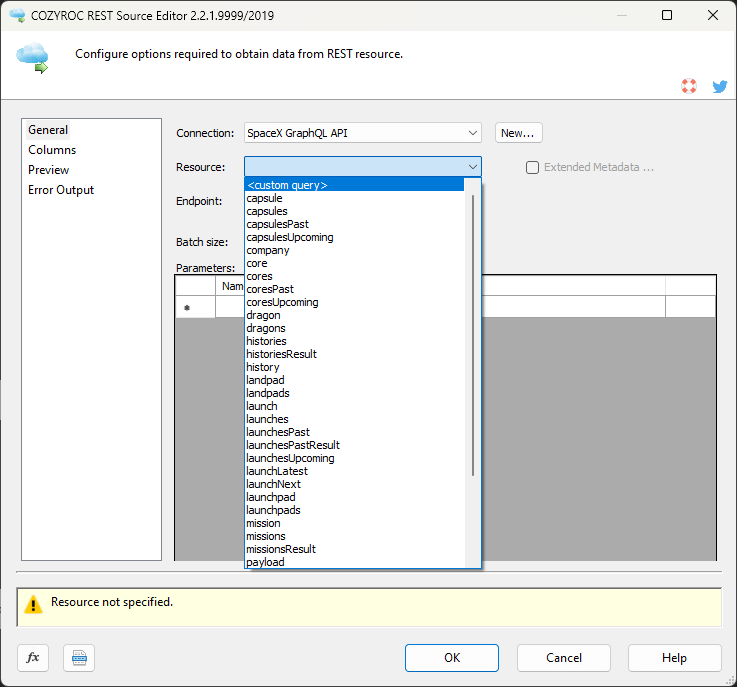The width and height of the screenshot is (737, 687).
Task: Choose the launchpad resource
Action: (x=354, y=497)
